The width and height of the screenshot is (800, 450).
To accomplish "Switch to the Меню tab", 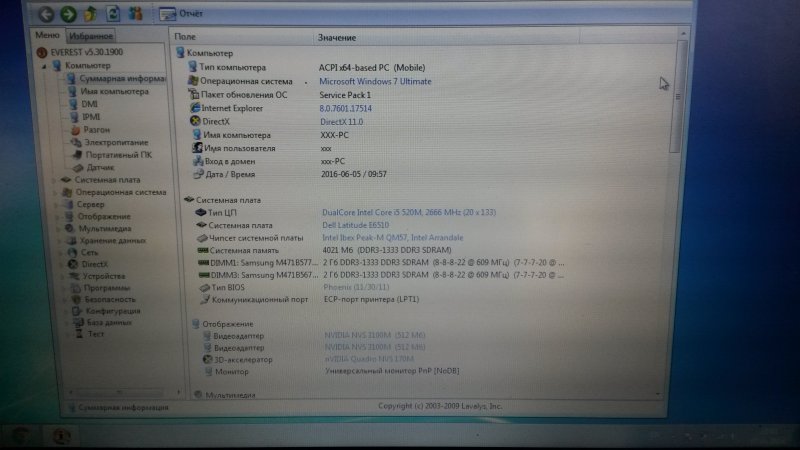I will pos(48,36).
